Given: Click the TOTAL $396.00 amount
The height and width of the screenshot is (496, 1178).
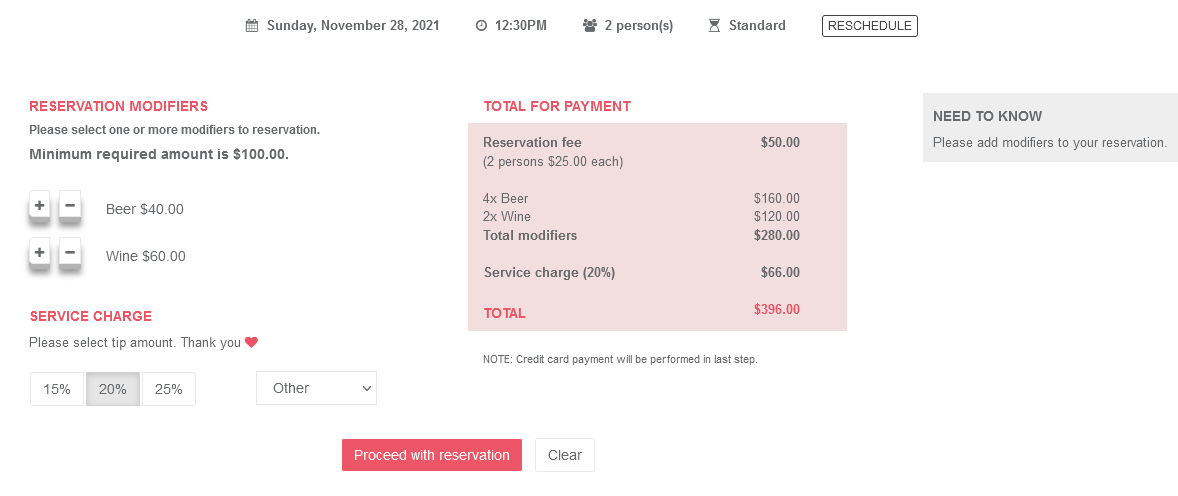Looking at the screenshot, I should coord(777,309).
